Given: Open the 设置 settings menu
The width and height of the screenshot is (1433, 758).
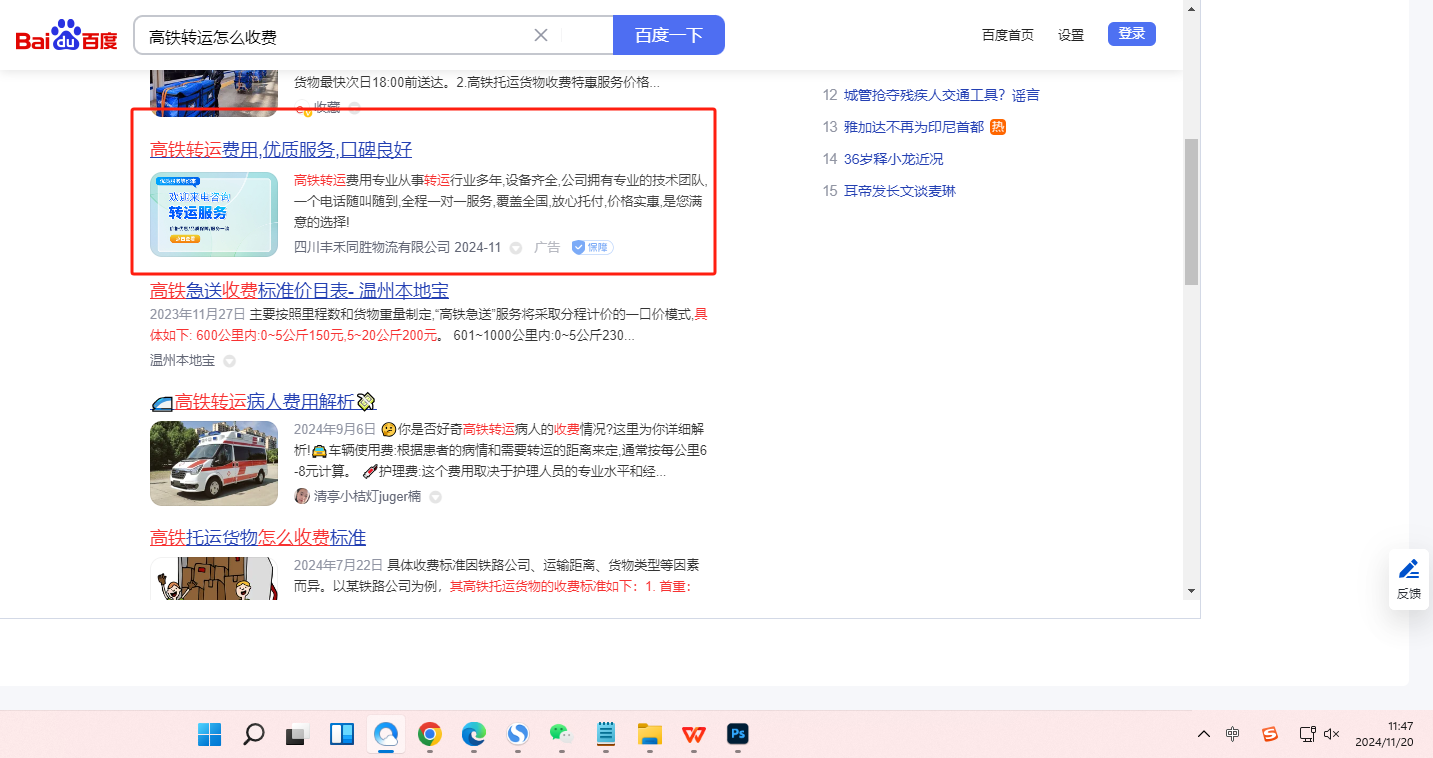Looking at the screenshot, I should pyautogui.click(x=1070, y=35).
